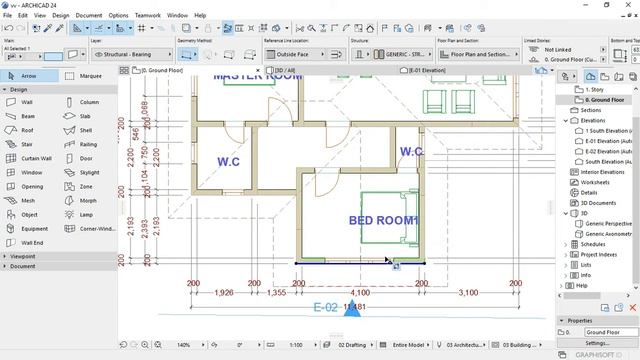Select the Skylight tool

(x=82, y=172)
